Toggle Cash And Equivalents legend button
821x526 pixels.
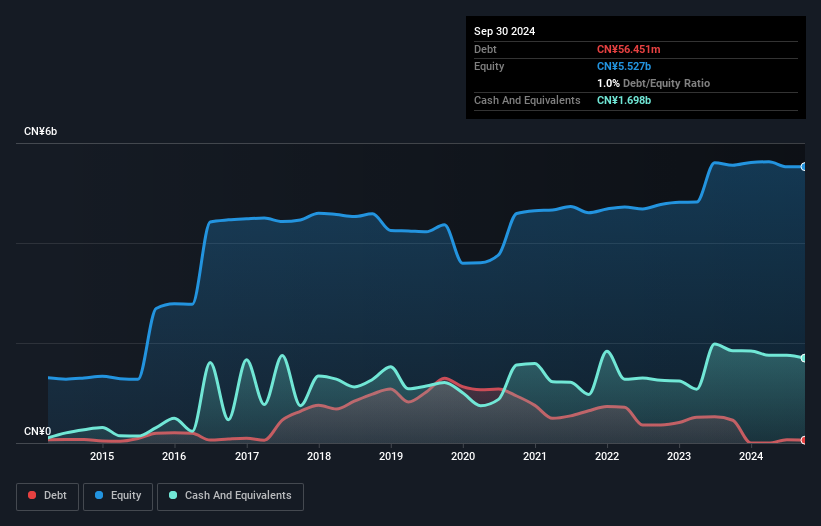pyautogui.click(x=230, y=496)
